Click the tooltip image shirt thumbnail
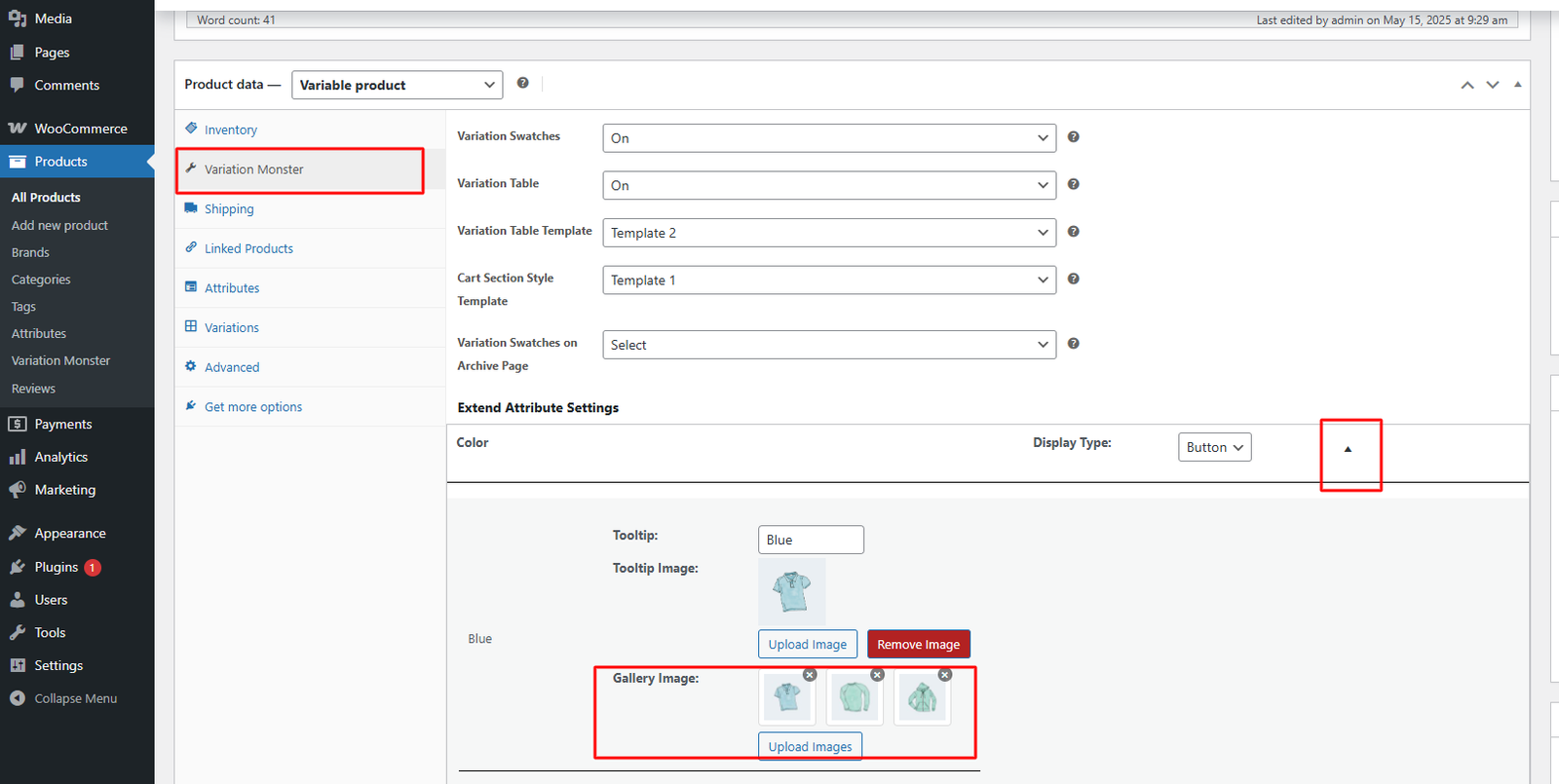This screenshot has height=784, width=1559. pyautogui.click(x=791, y=591)
